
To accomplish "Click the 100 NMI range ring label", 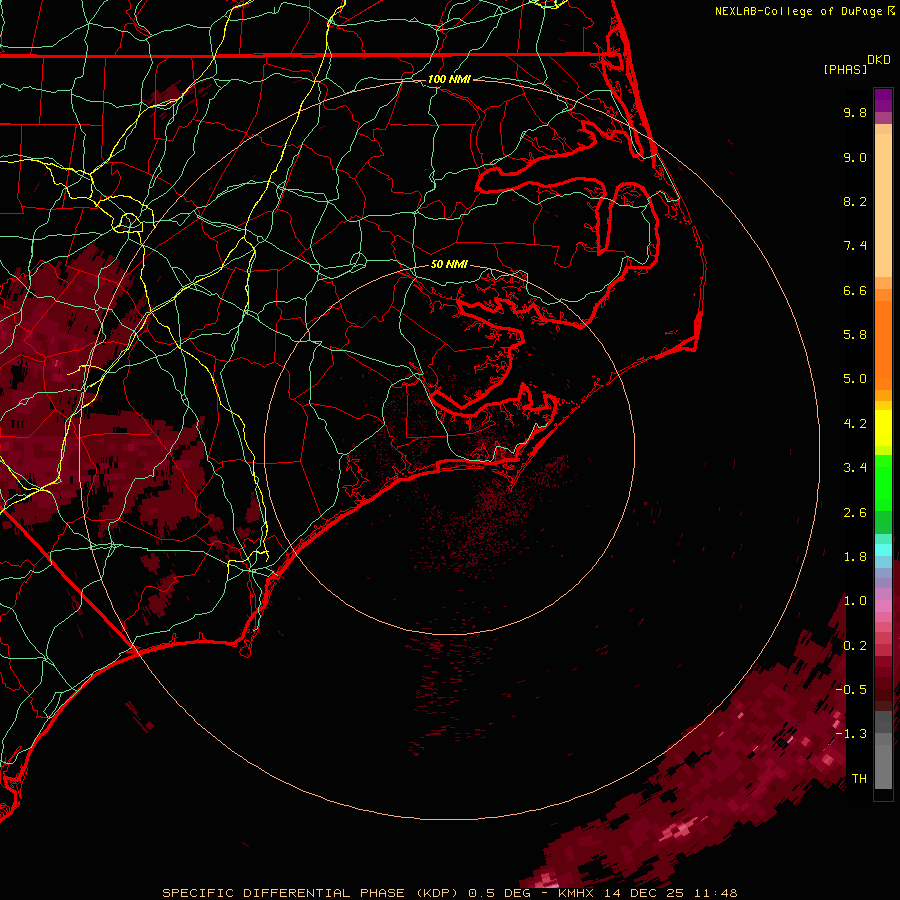I will click(x=449, y=79).
